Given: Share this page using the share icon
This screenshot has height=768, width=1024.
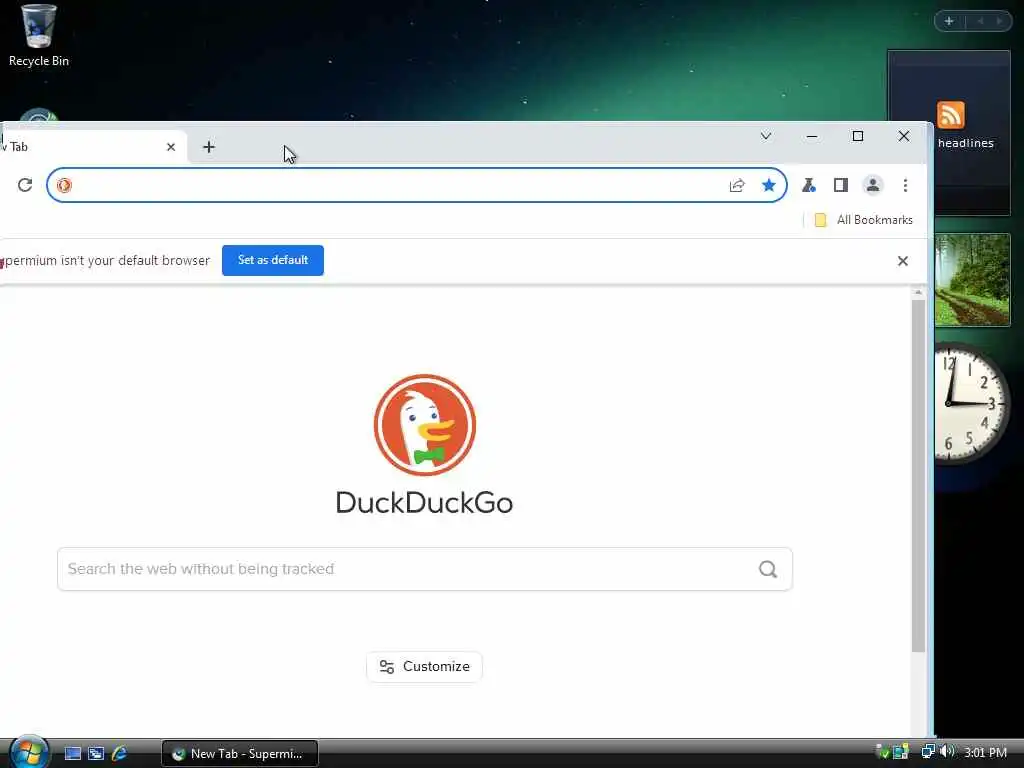Looking at the screenshot, I should pyautogui.click(x=737, y=185).
